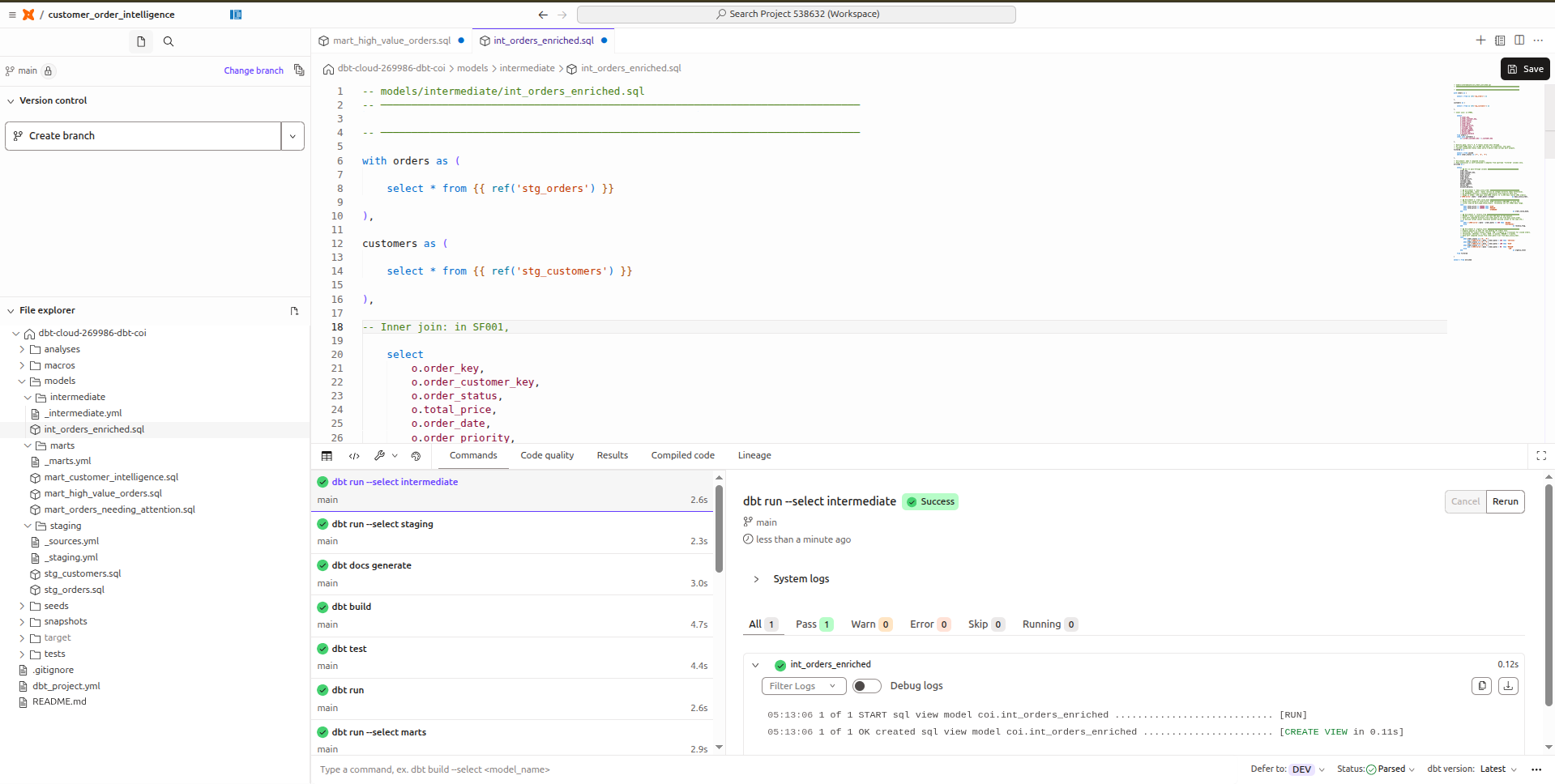Click the Rerun button
The height and width of the screenshot is (784, 1555).
[x=1506, y=502]
